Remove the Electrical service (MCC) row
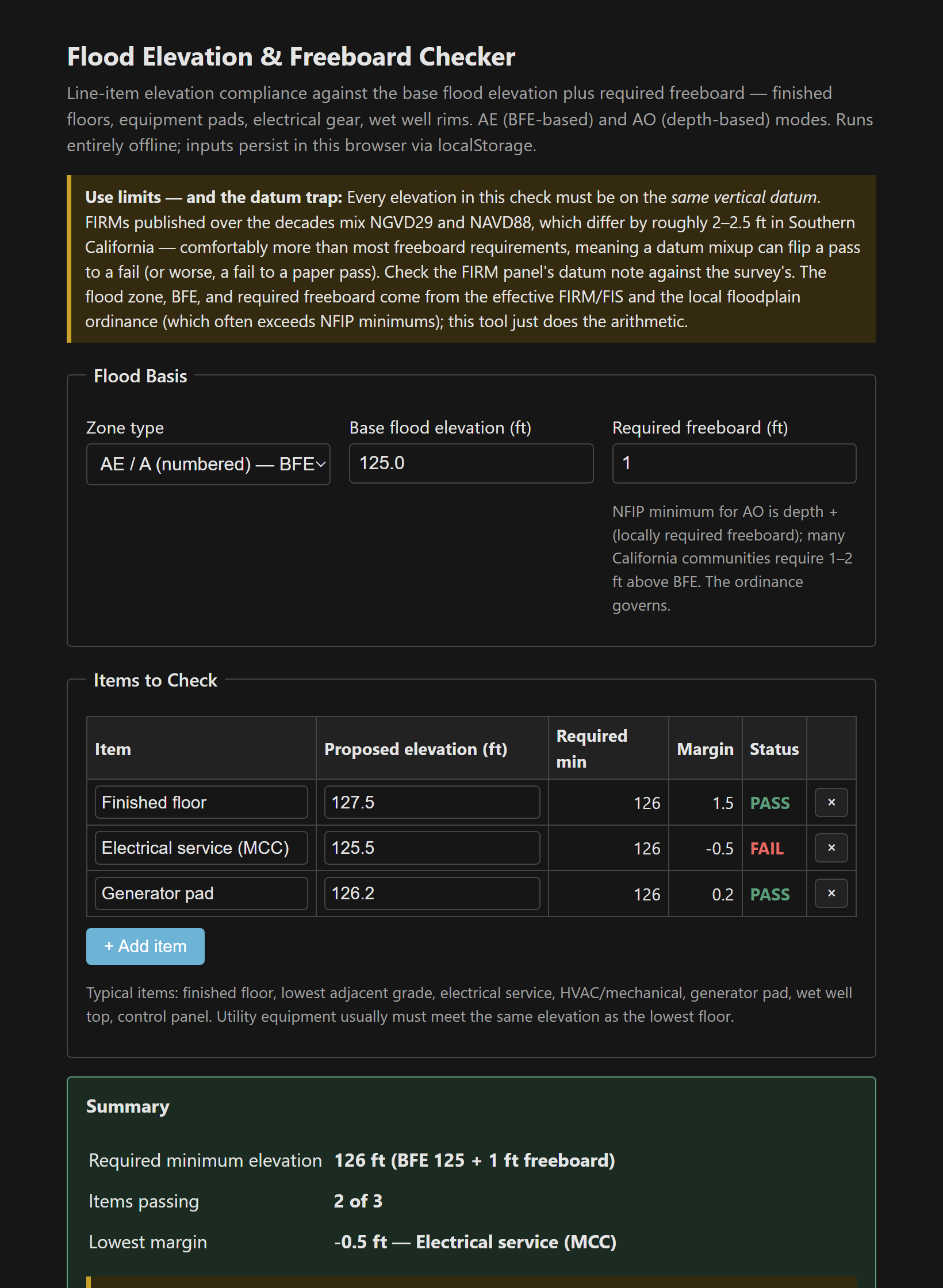 click(x=831, y=848)
